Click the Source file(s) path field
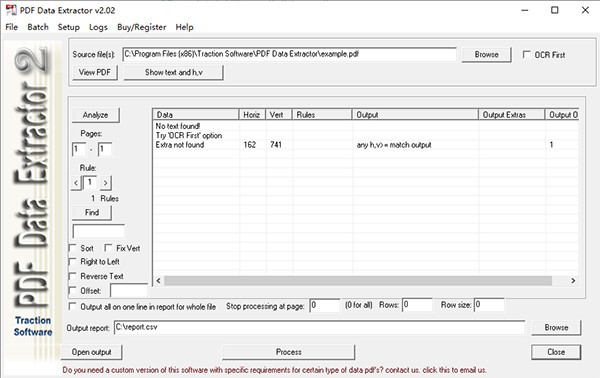 290,54
